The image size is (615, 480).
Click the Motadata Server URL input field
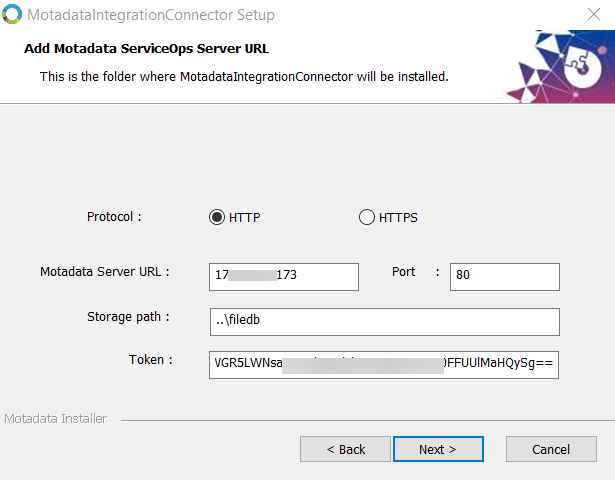(x=284, y=276)
